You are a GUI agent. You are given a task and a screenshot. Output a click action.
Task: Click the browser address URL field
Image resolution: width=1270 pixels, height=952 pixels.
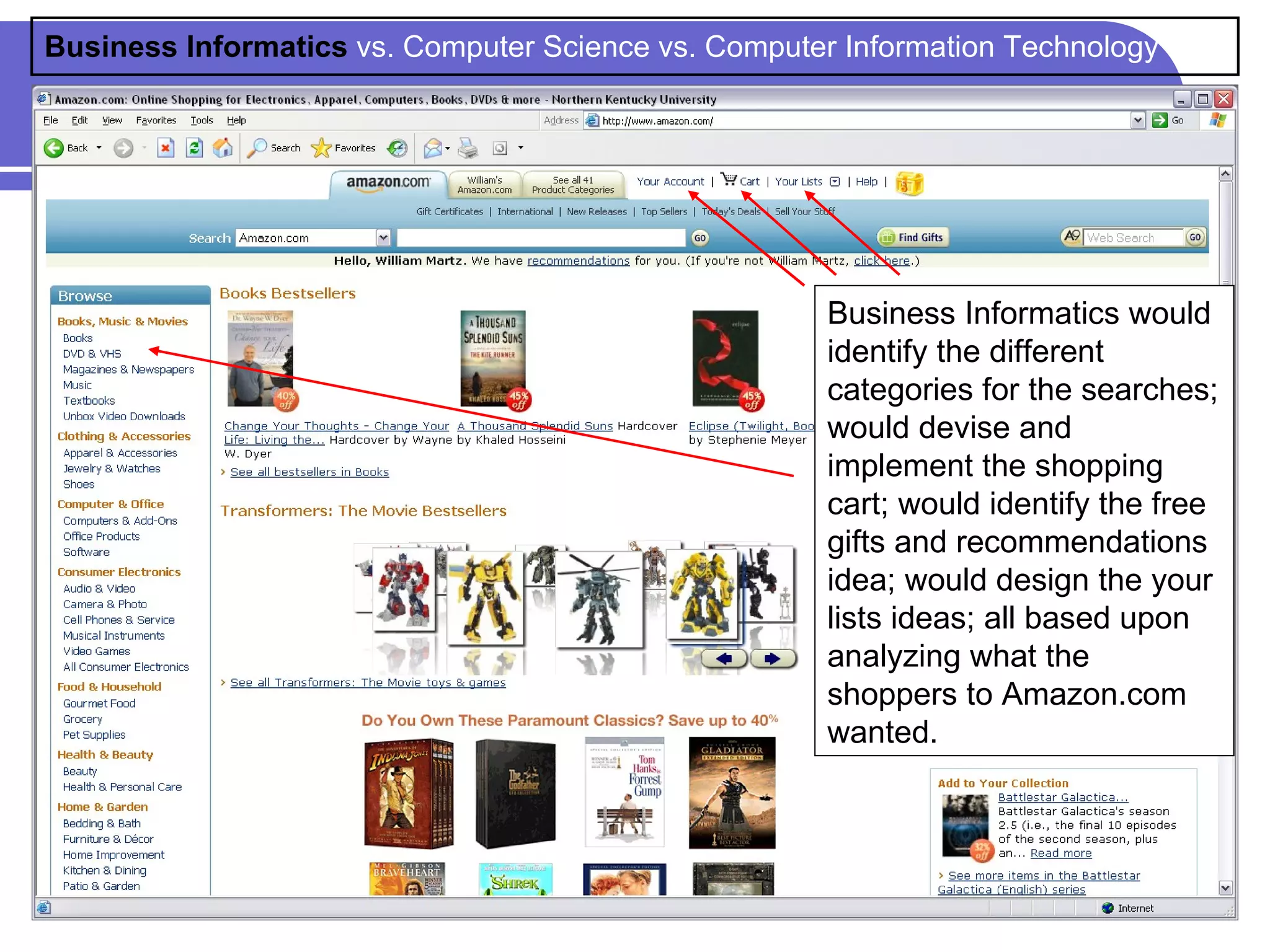[x=865, y=121]
